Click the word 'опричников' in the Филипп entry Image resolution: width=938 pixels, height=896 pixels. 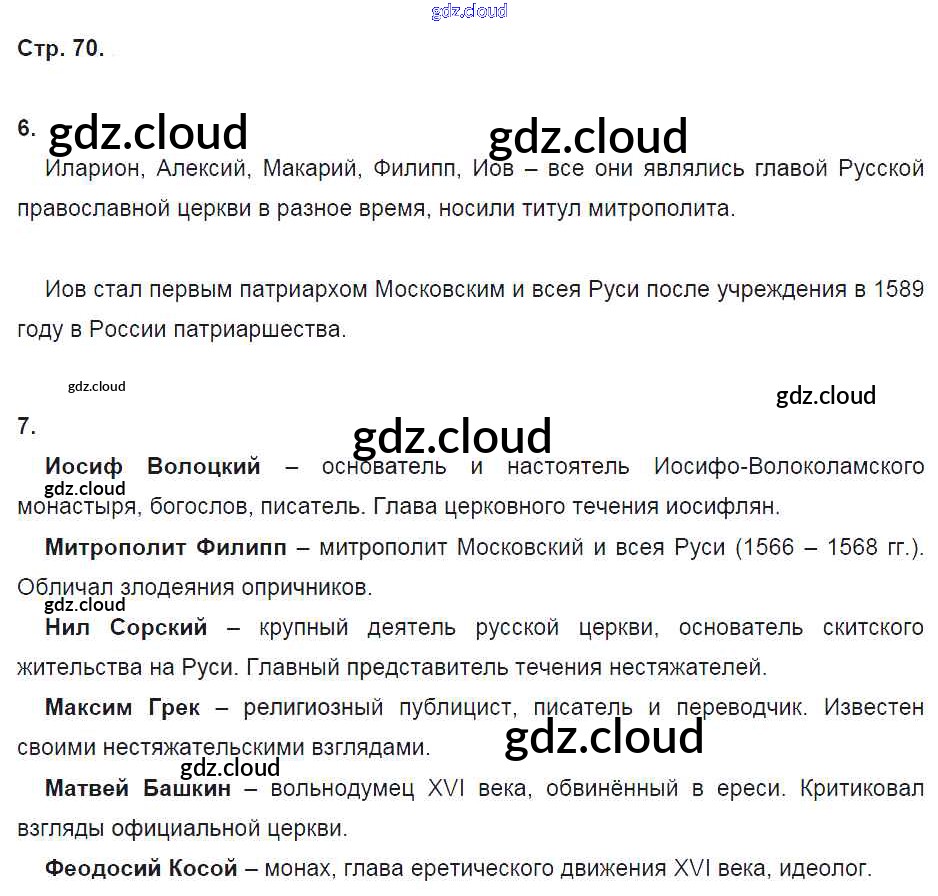point(309,587)
